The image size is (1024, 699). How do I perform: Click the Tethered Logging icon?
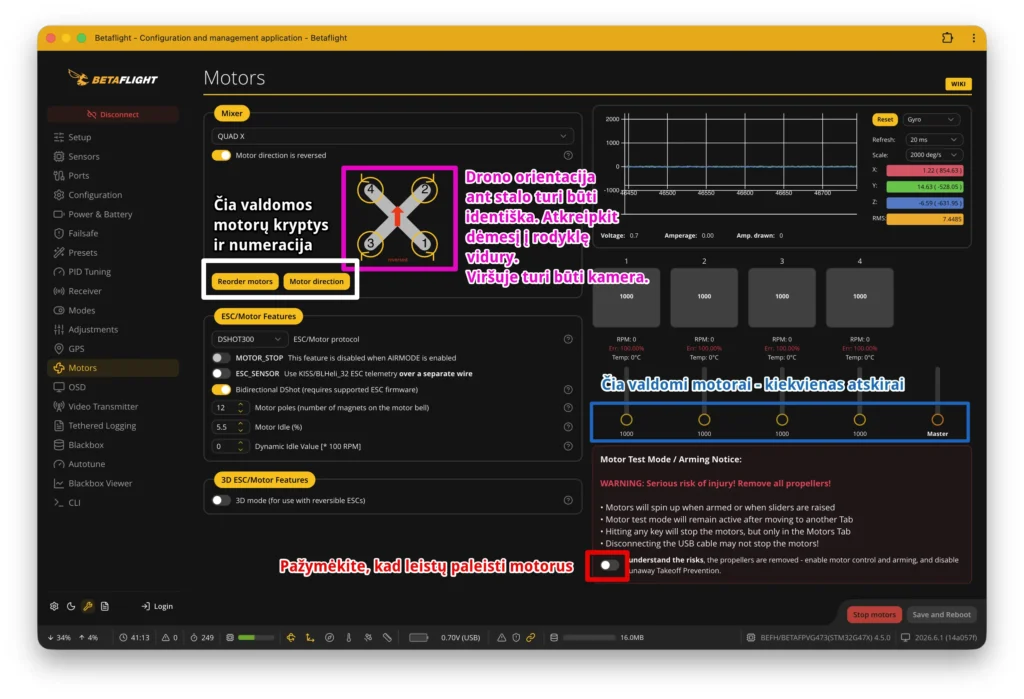[59, 425]
